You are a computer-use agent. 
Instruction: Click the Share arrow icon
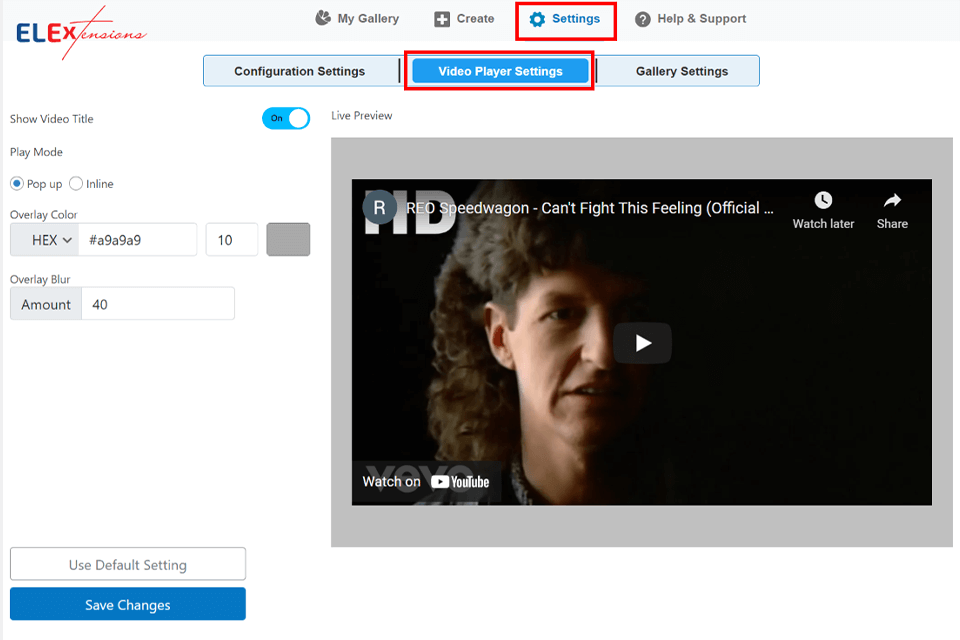click(892, 200)
